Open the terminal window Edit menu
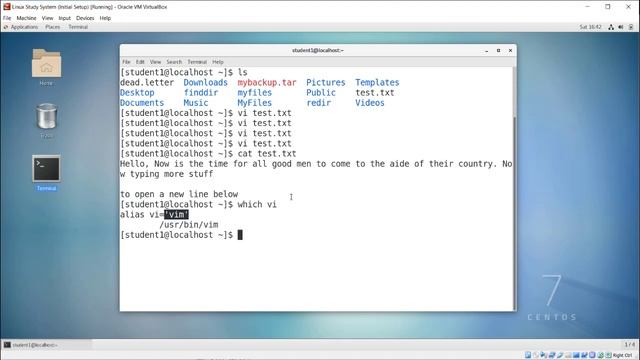Viewport: 640px width, 360px height. tap(140, 62)
